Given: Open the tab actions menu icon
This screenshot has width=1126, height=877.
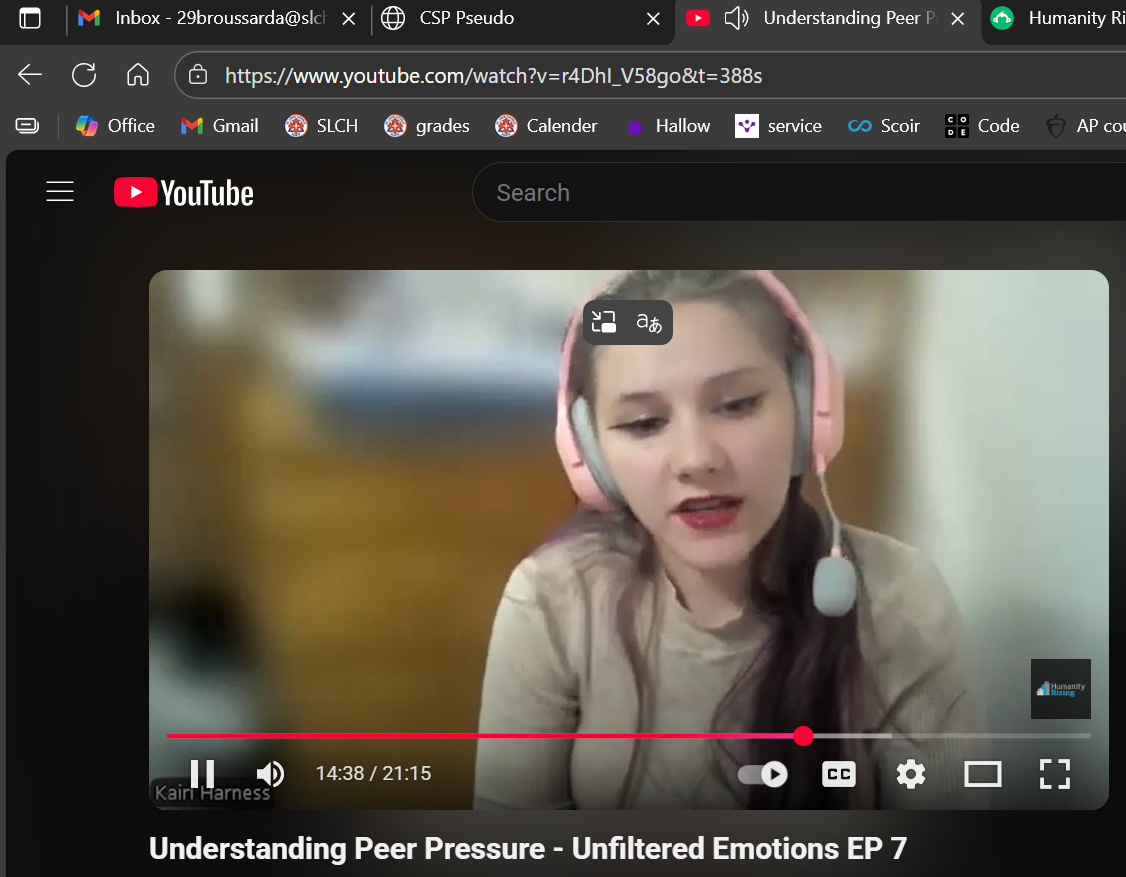Looking at the screenshot, I should (30, 18).
